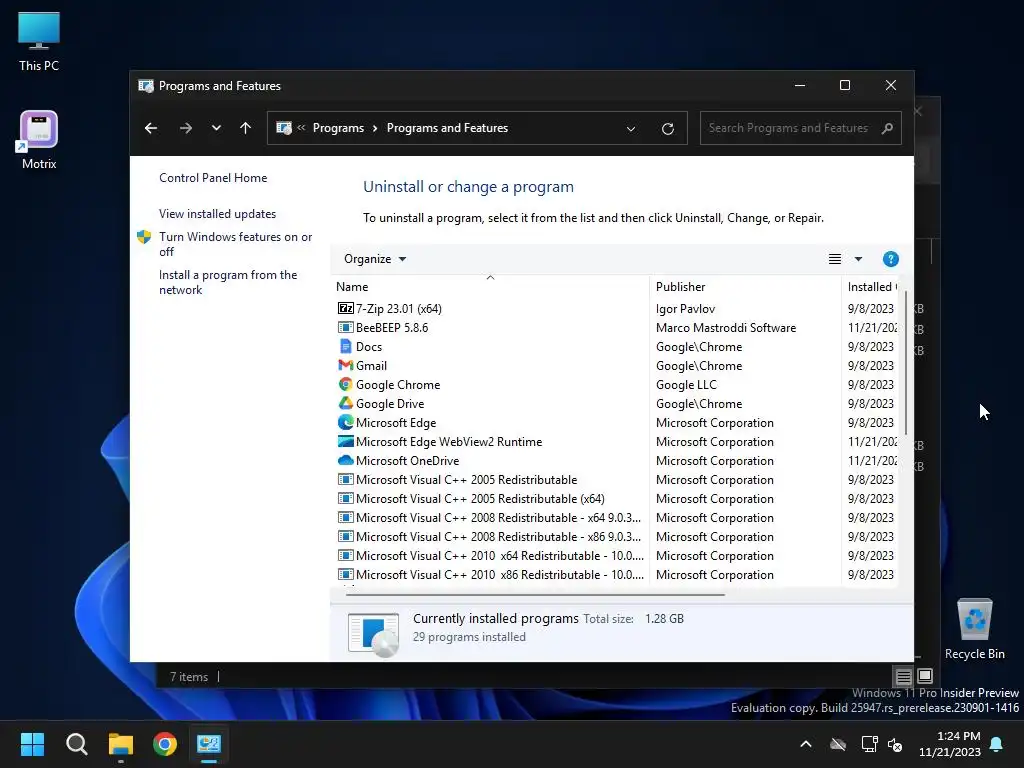The height and width of the screenshot is (768, 1024).
Task: Open the Motrix desktop shortcut
Action: tap(39, 140)
